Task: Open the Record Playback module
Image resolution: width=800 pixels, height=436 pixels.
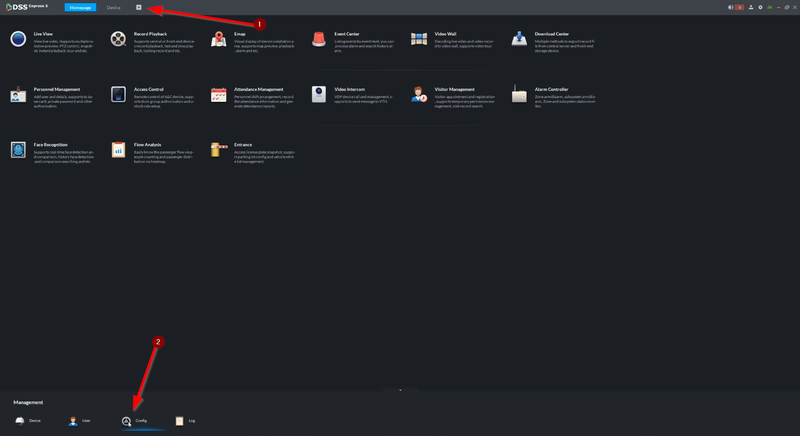Action: pyautogui.click(x=152, y=41)
